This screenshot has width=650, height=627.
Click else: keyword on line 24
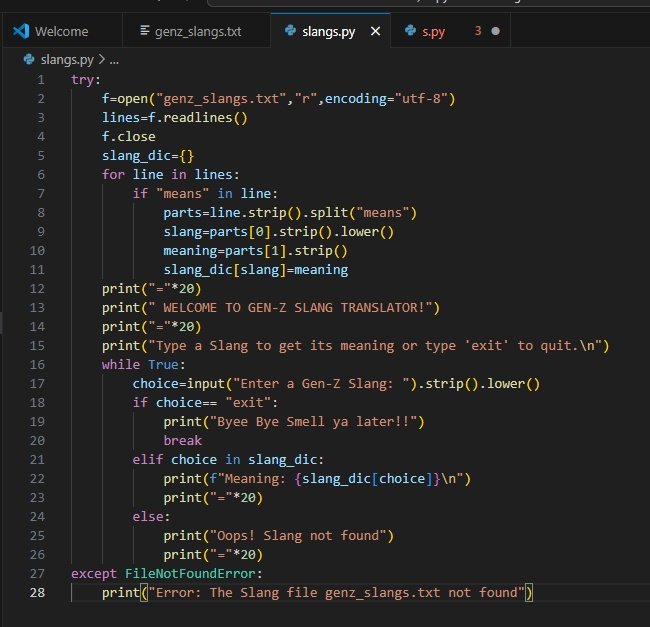pos(151,516)
